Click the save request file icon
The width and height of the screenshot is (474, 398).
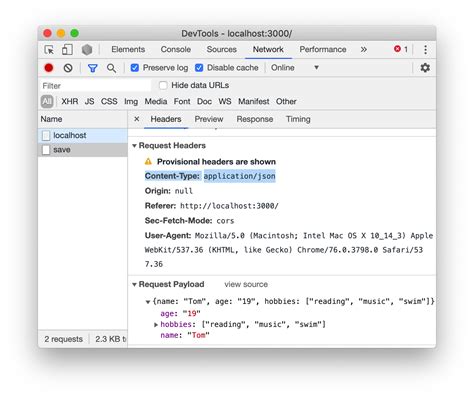[x=46, y=150]
